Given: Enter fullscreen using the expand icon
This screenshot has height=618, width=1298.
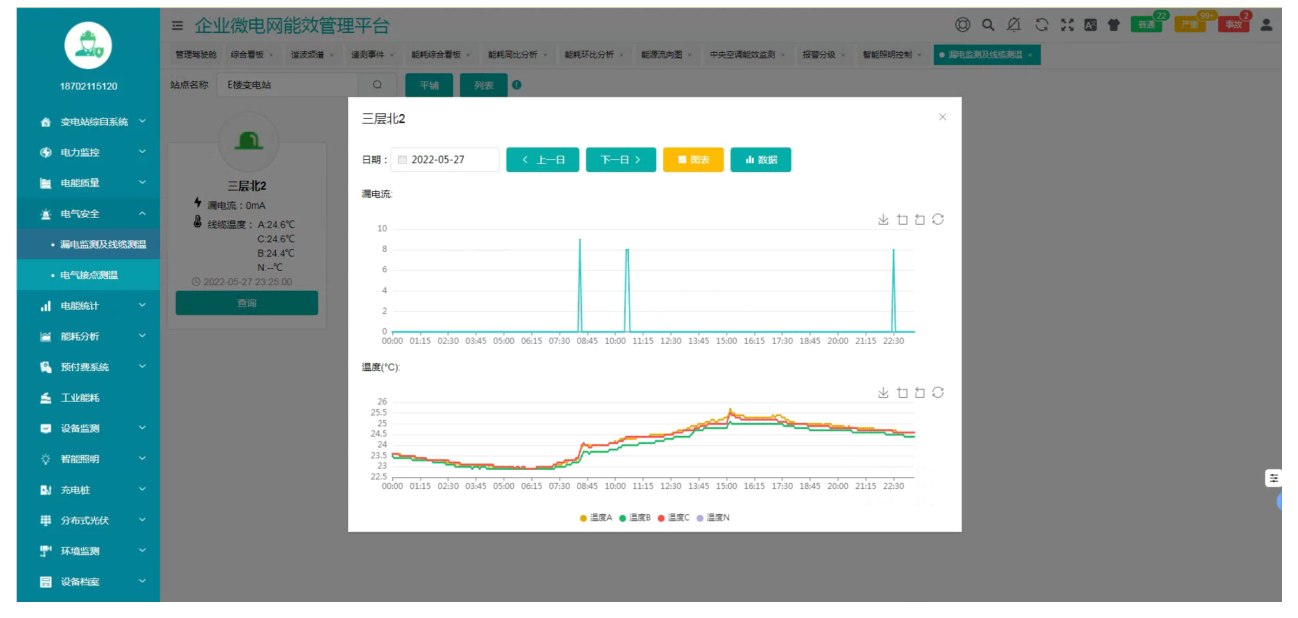Looking at the screenshot, I should click(1066, 25).
